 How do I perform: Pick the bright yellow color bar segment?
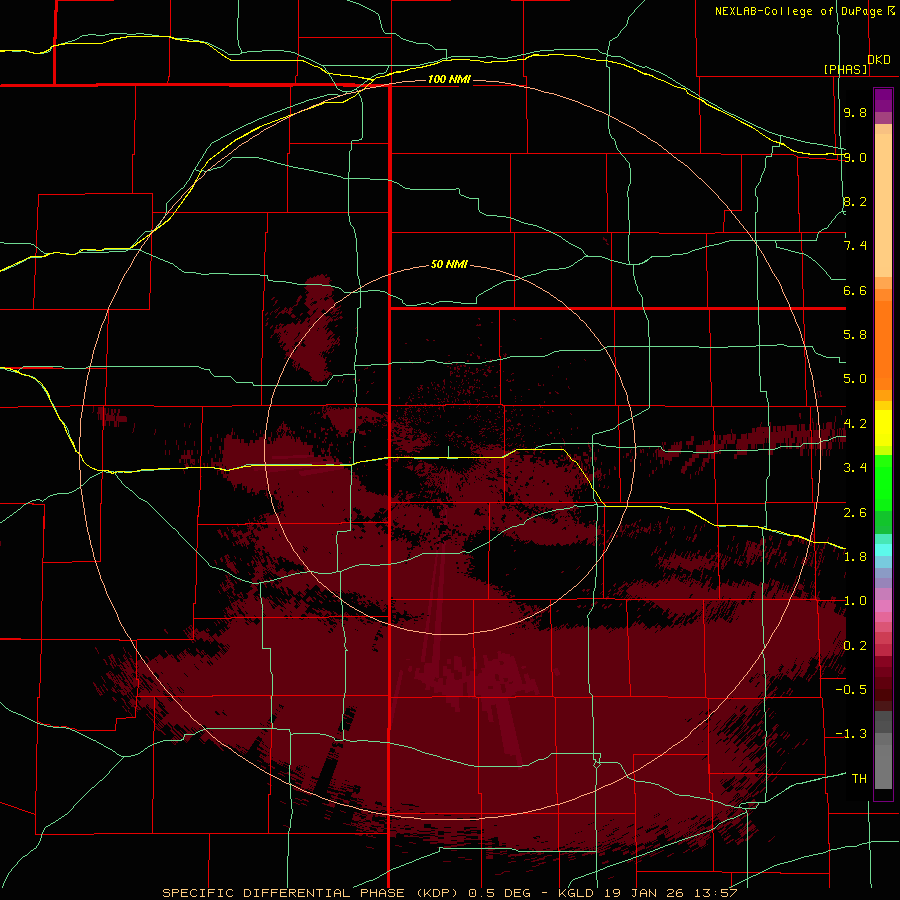883,428
